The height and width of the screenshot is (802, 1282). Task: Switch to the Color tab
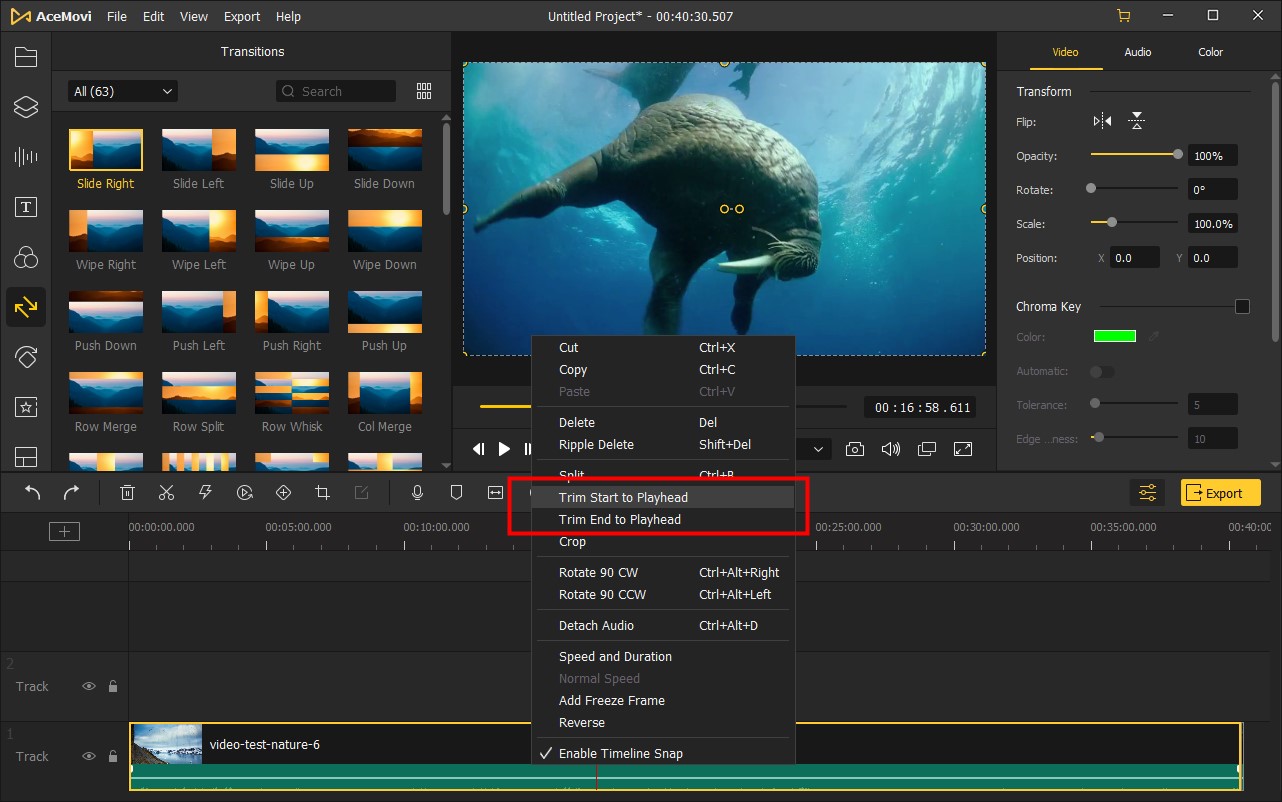click(1210, 52)
